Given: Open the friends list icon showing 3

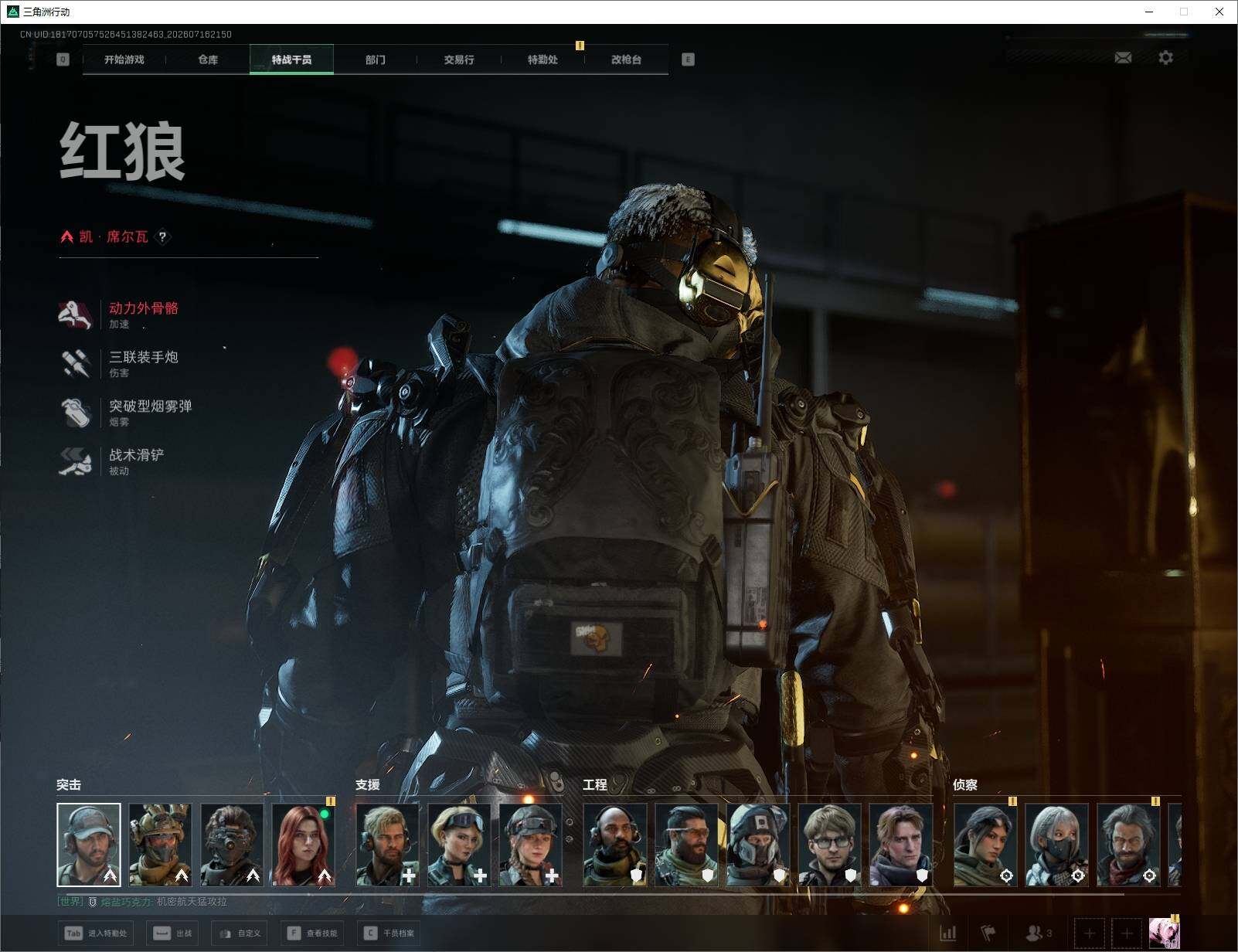Looking at the screenshot, I should pyautogui.click(x=1039, y=933).
